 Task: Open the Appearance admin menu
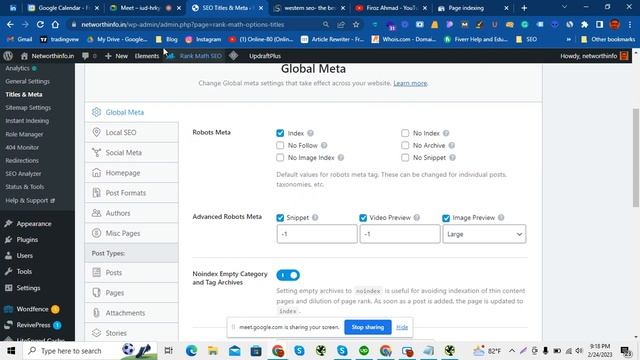[34, 224]
